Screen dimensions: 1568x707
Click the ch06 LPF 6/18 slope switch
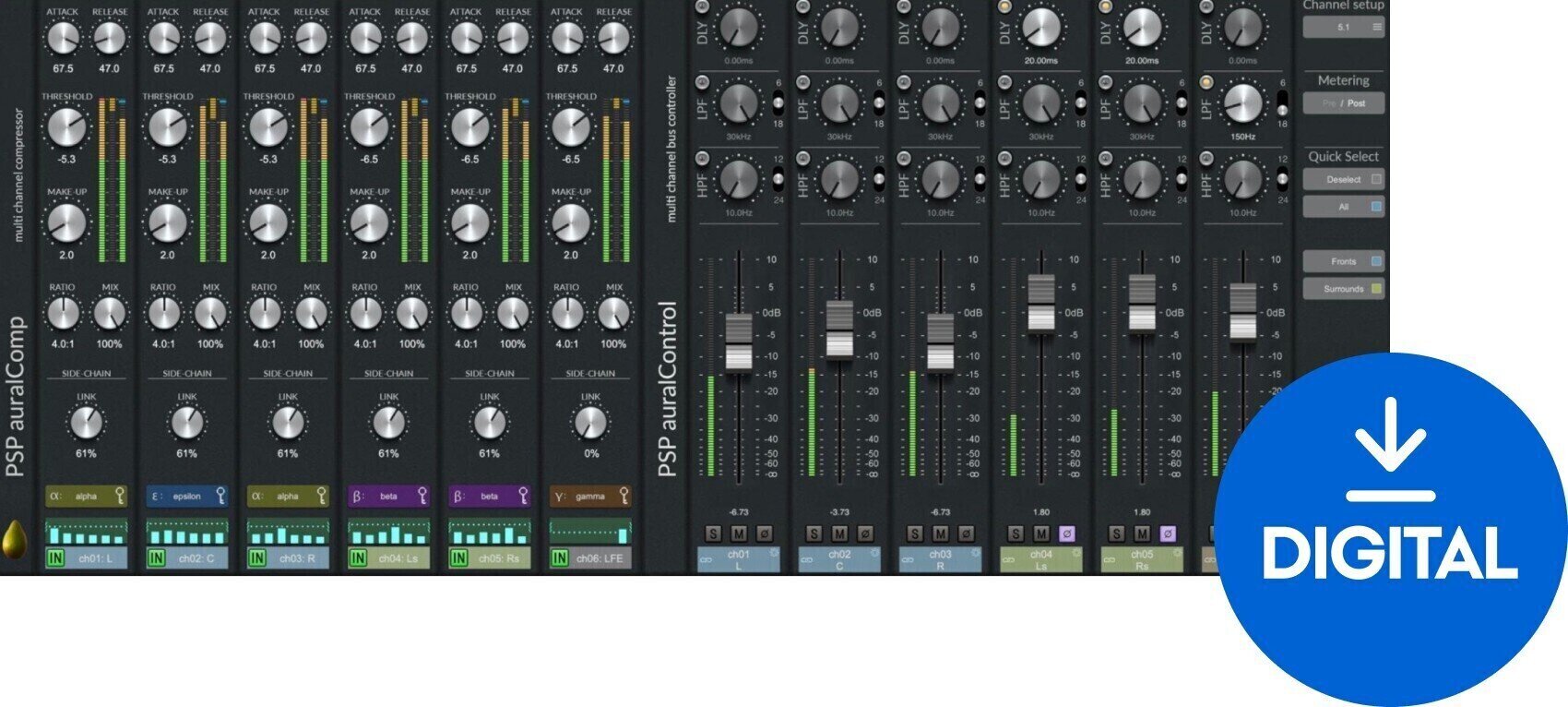(1282, 102)
